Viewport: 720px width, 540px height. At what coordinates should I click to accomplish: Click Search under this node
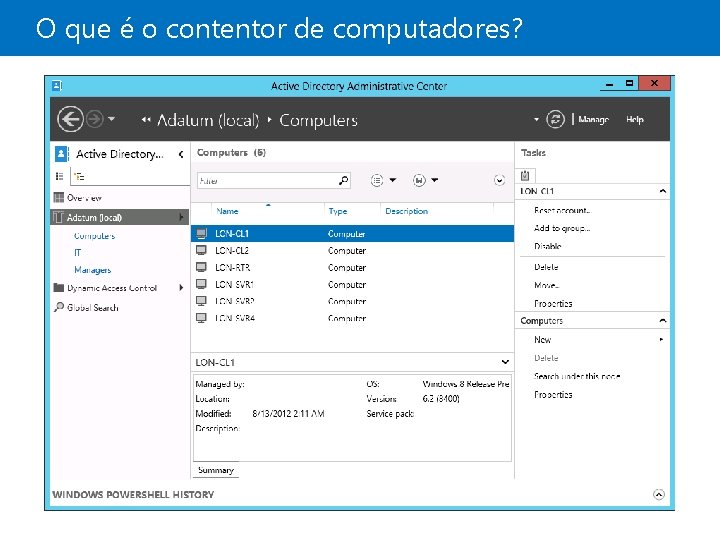(x=577, y=377)
